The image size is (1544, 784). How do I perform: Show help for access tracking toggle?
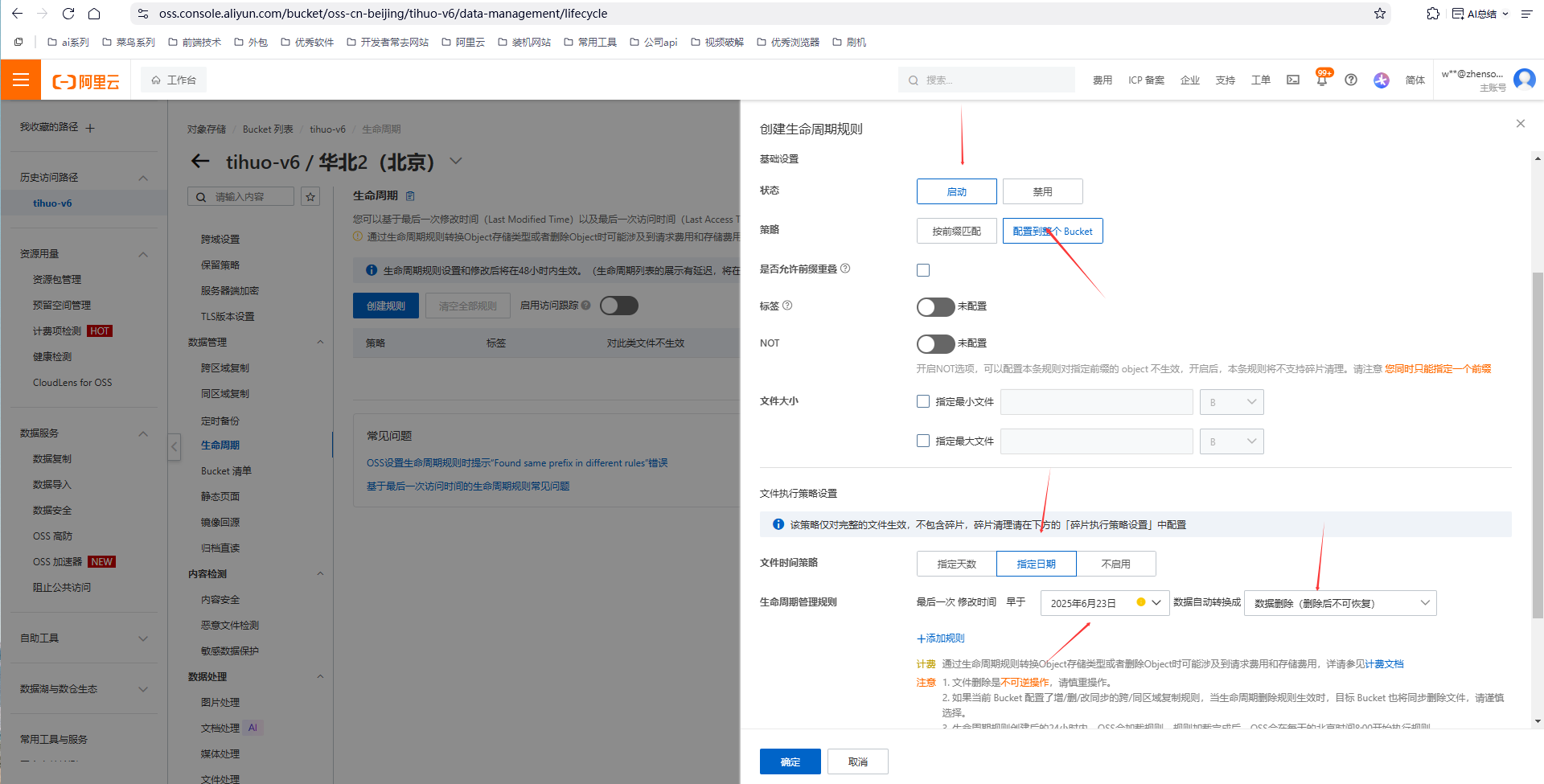[585, 306]
